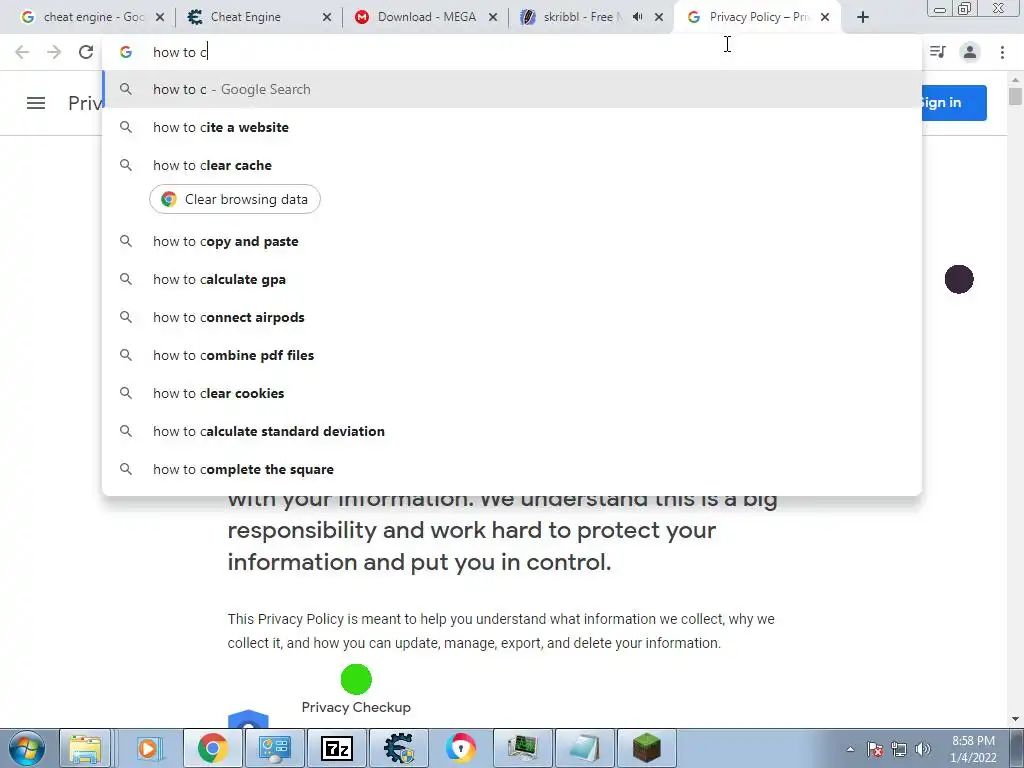Choose 'how to calculate gpa' suggestion

(512, 280)
